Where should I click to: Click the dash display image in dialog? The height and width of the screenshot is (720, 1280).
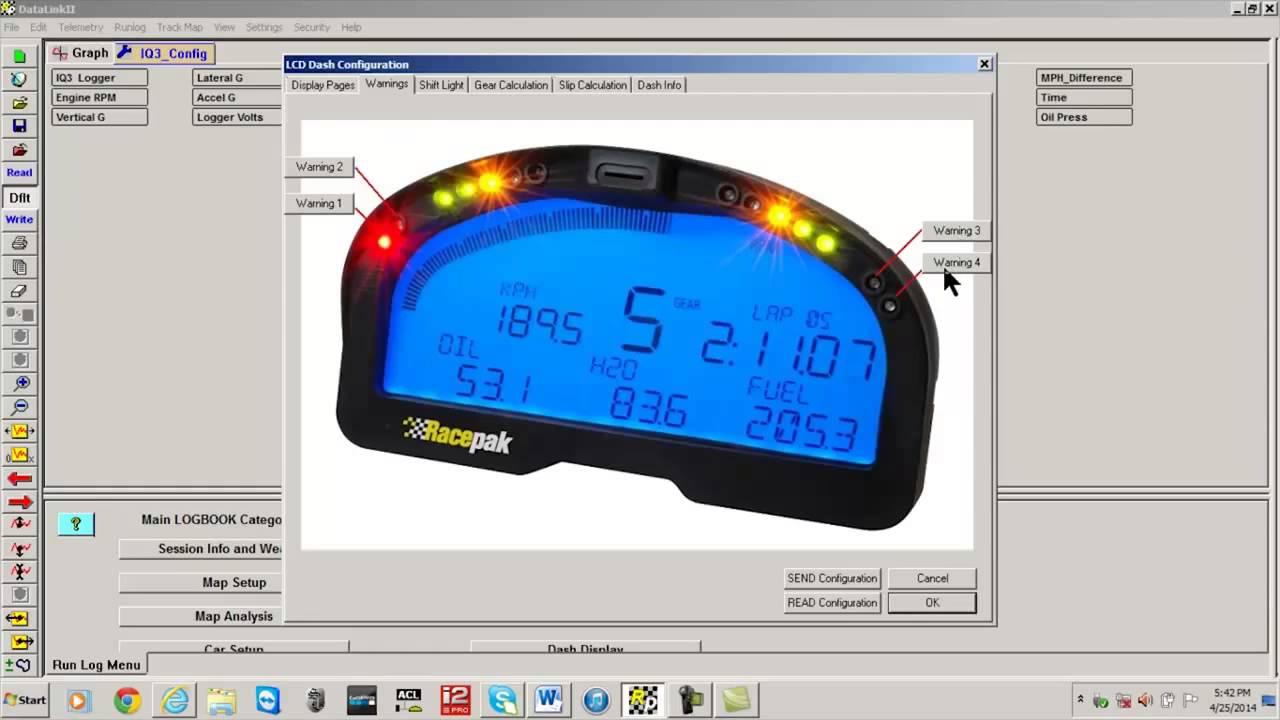(x=637, y=335)
